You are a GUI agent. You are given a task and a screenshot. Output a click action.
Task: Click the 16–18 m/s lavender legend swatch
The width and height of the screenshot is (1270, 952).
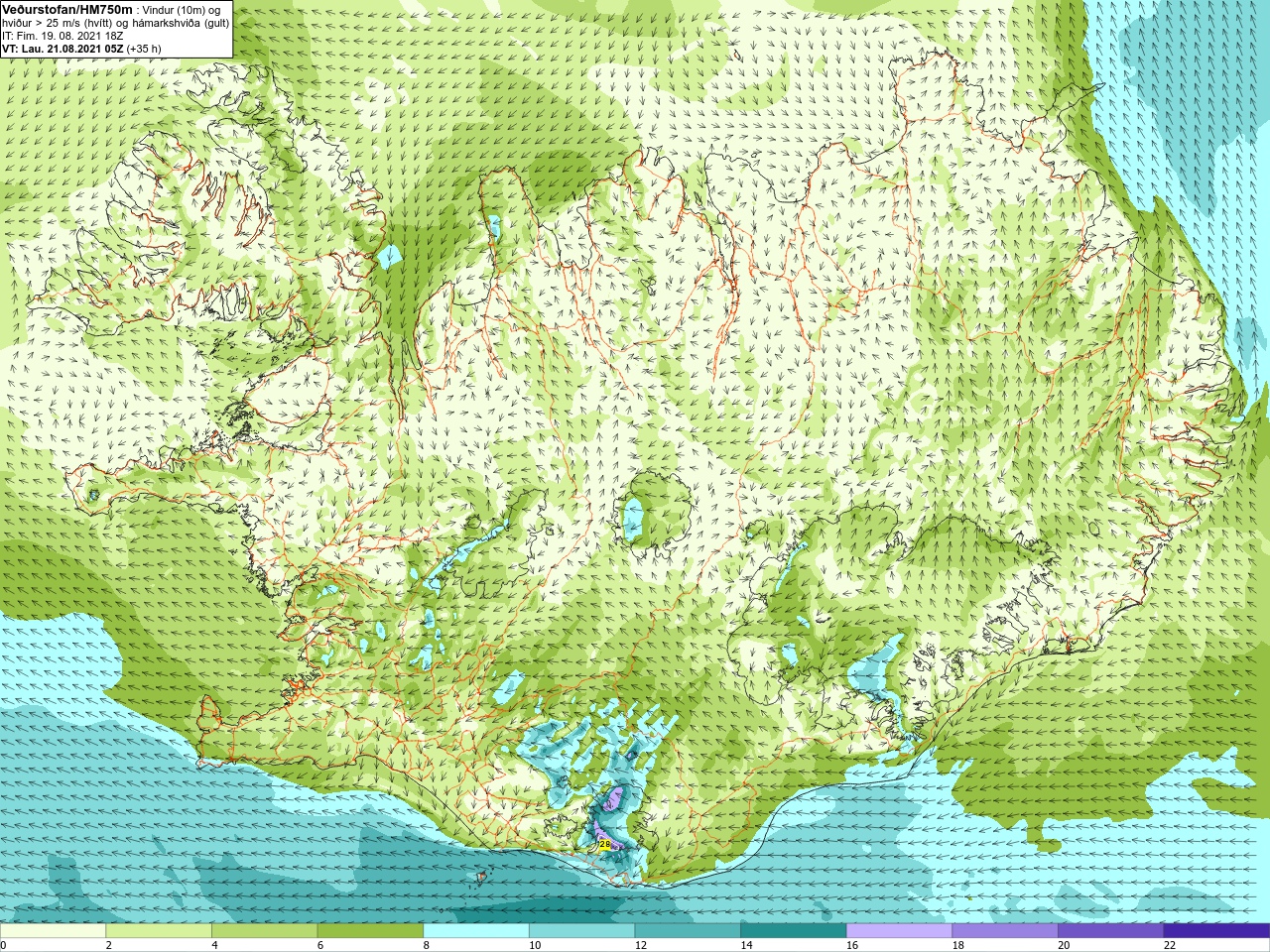[899, 931]
